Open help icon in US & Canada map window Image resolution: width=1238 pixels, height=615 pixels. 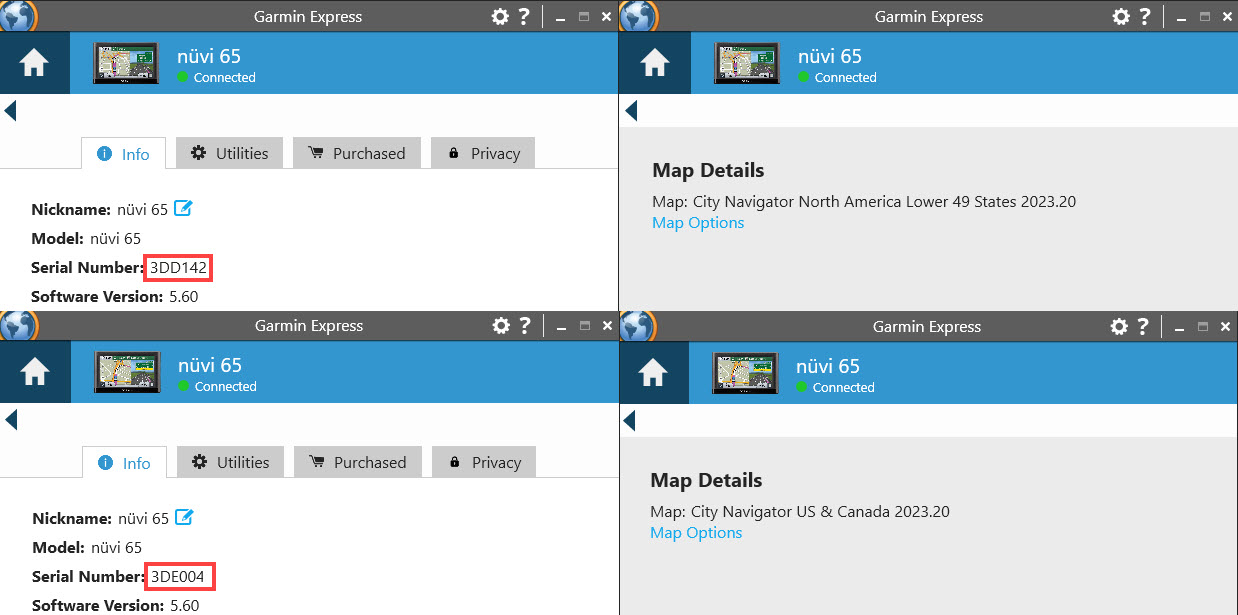1144,327
